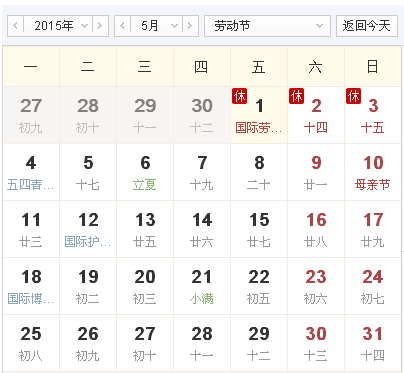This screenshot has height=373, width=404.
Task: Select May 25 初八 date
Action: coord(31,343)
